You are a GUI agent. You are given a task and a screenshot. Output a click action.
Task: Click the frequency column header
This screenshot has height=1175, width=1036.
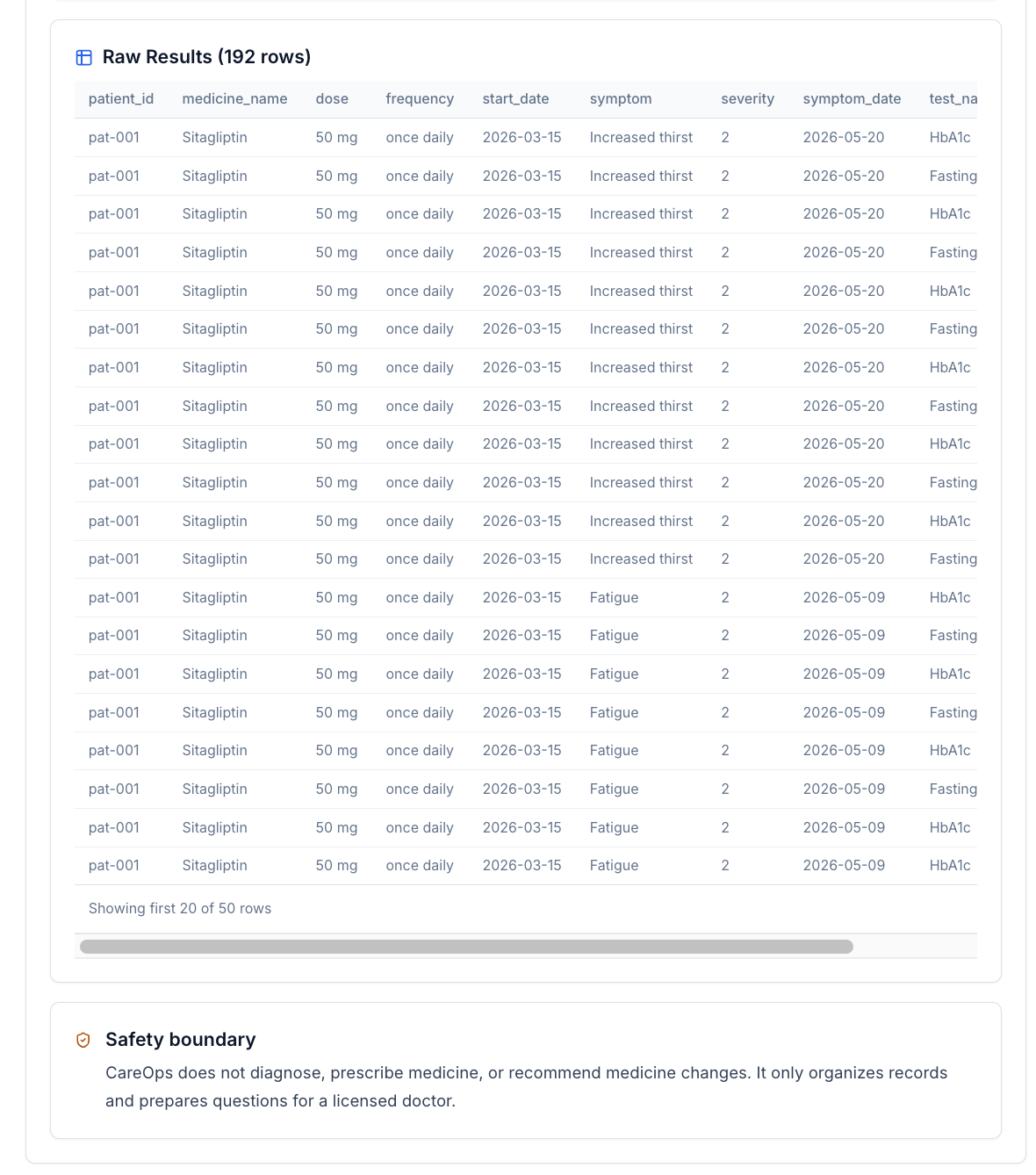(420, 99)
